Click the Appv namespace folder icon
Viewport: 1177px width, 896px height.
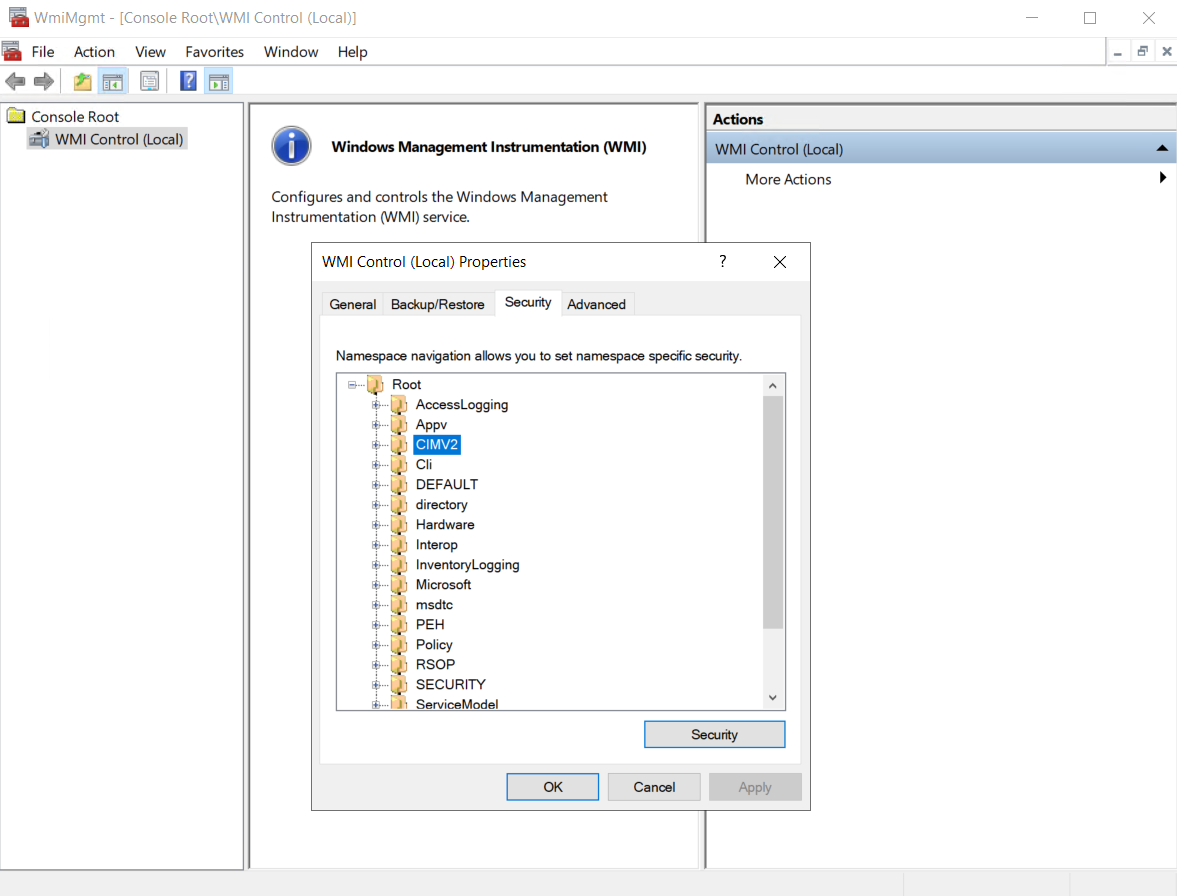click(399, 425)
